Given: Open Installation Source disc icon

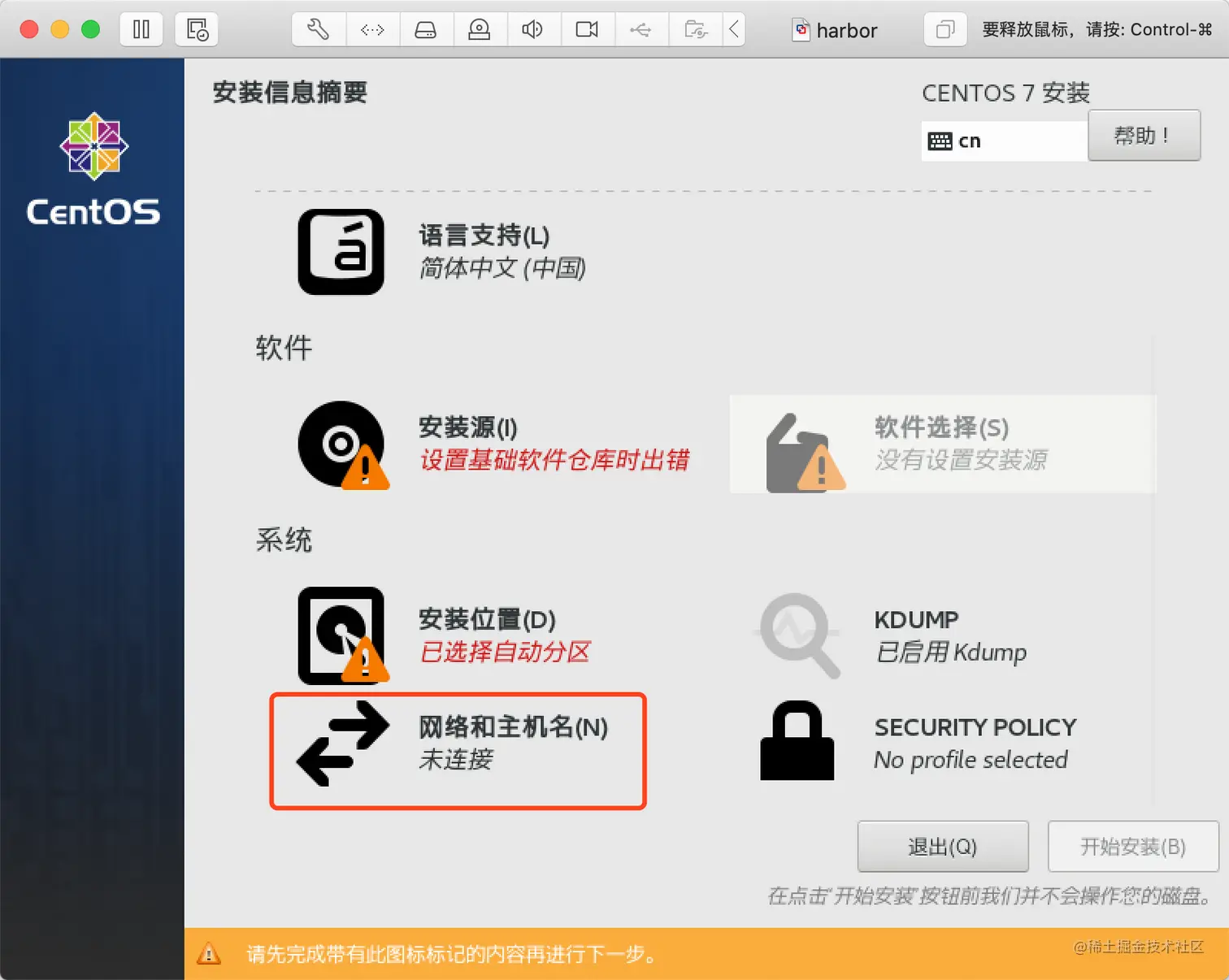Looking at the screenshot, I should (x=343, y=444).
